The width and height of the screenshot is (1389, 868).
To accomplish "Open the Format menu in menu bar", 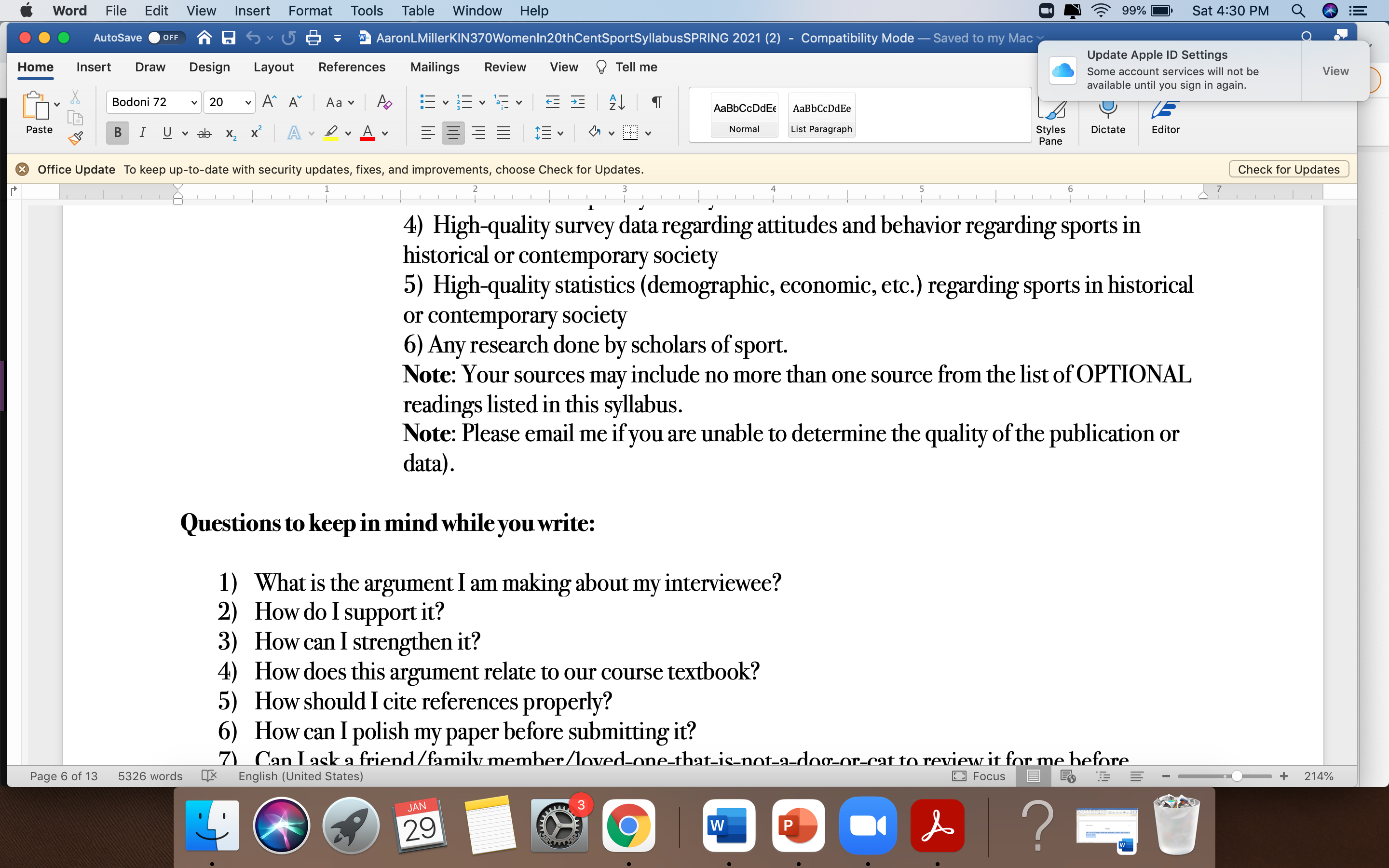I will [310, 10].
